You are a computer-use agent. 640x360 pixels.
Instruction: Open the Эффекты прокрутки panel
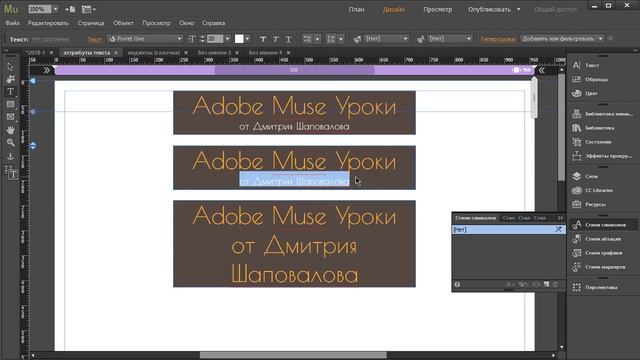click(x=602, y=156)
